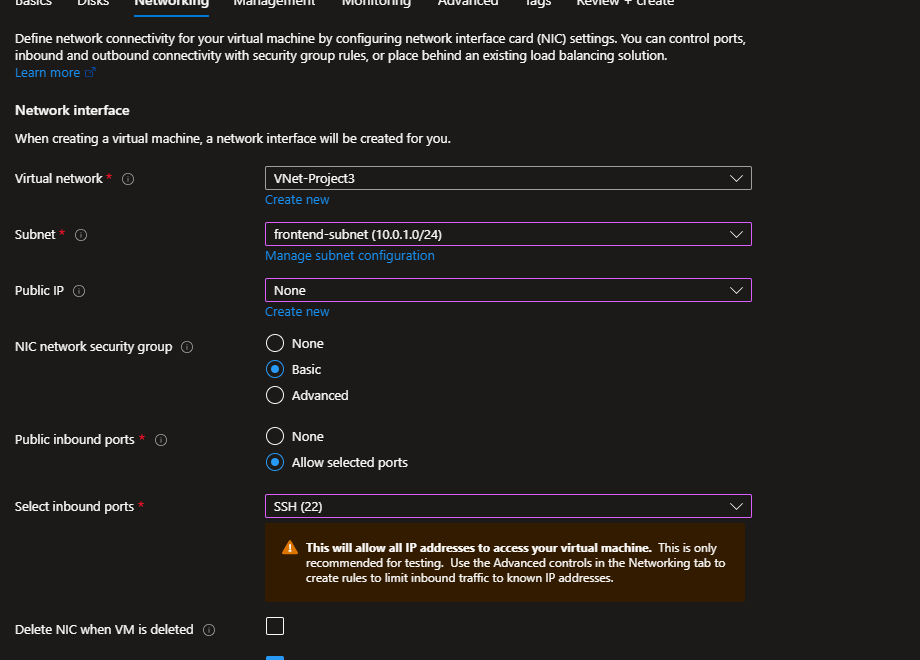920x660 pixels.
Task: Open Manage subnet configuration link
Action: [349, 256]
